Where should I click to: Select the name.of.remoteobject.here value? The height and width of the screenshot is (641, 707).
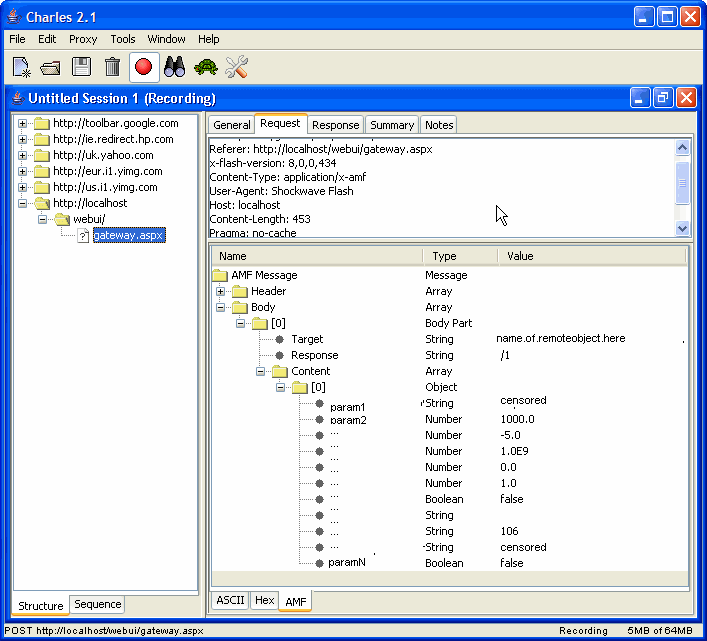click(x=560, y=339)
